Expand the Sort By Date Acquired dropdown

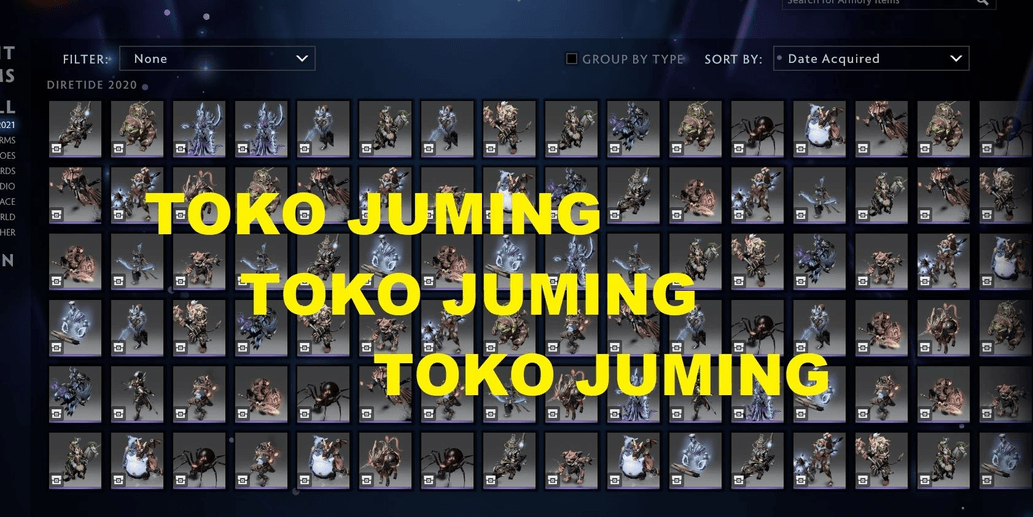coord(871,59)
